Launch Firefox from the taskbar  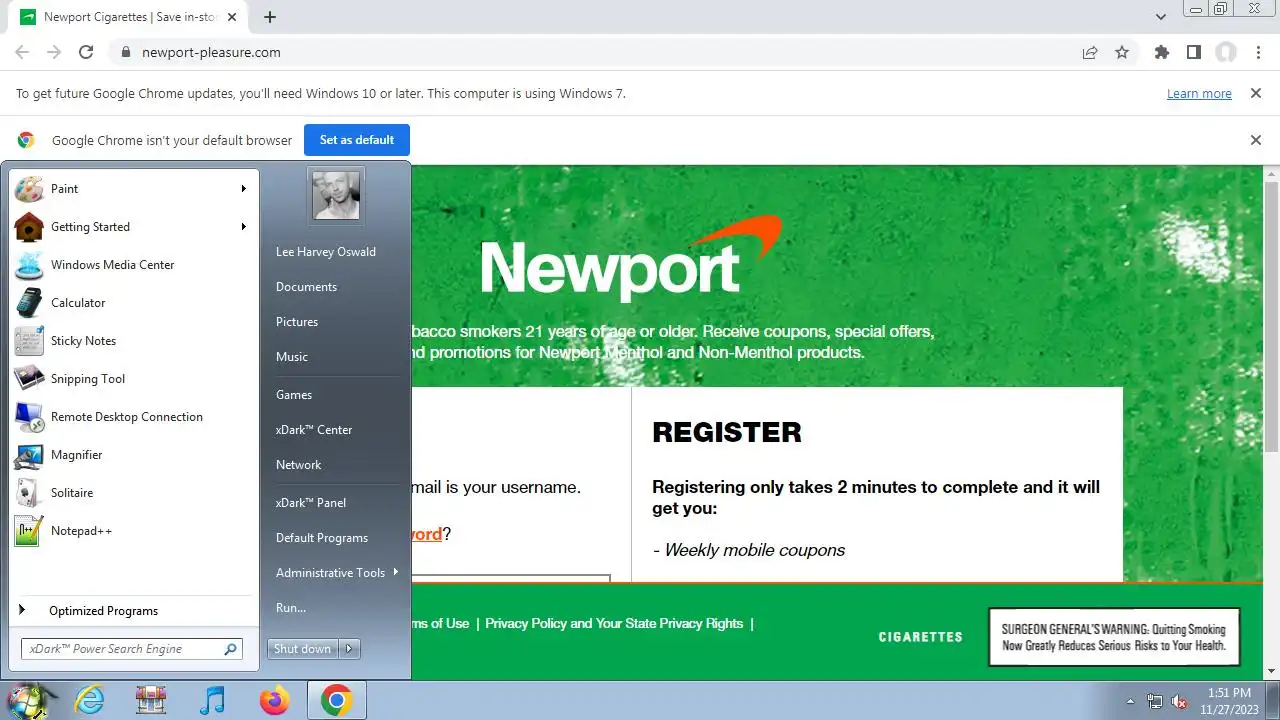click(274, 700)
